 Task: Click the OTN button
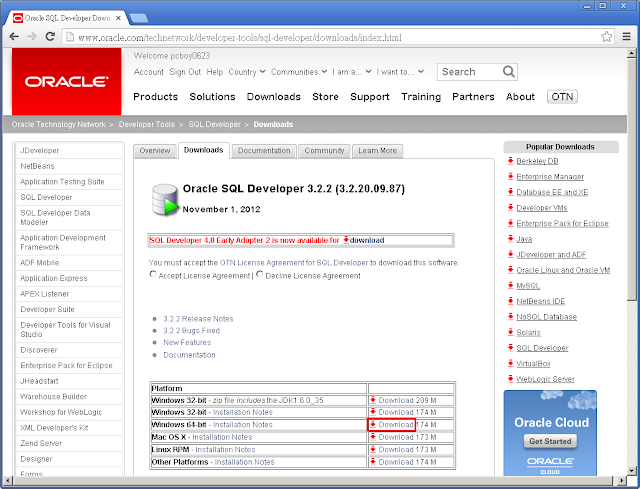pos(562,97)
